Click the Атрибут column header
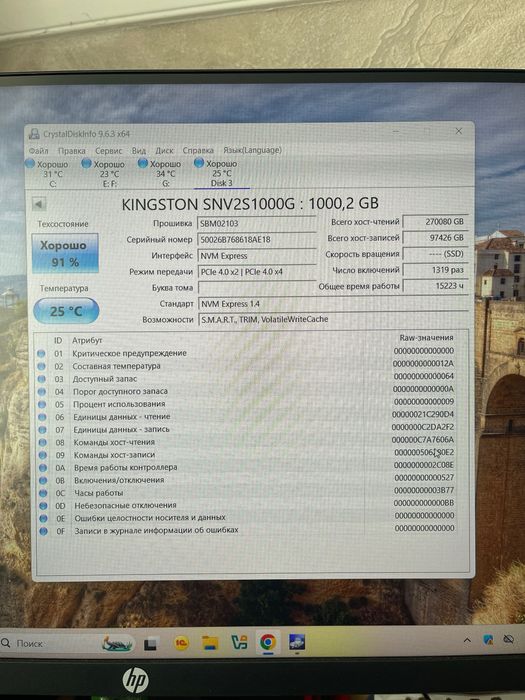The width and height of the screenshot is (525, 700). click(x=87, y=340)
